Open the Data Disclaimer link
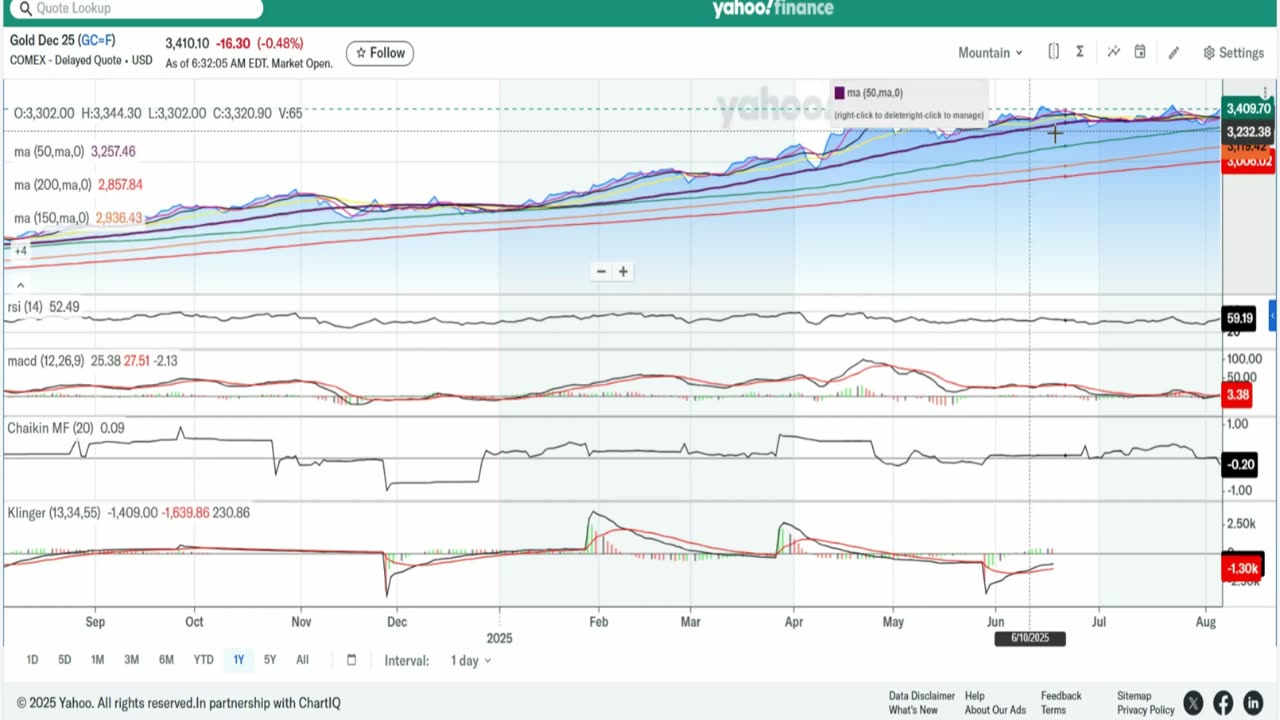Viewport: 1280px width, 720px height. (921, 696)
